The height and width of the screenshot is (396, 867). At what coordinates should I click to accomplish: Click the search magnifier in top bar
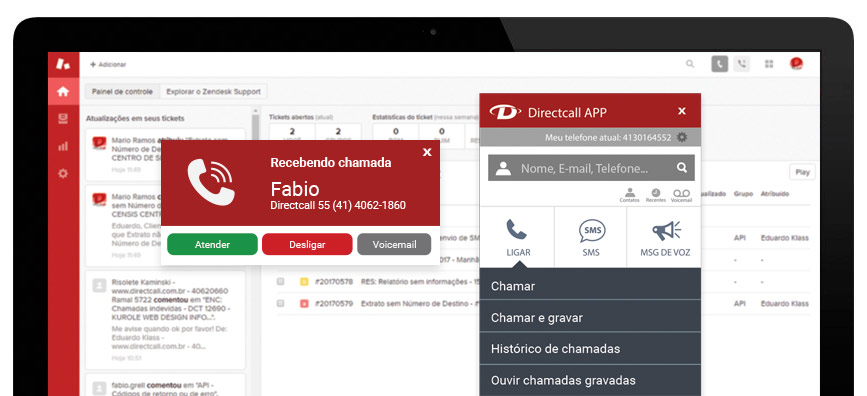click(690, 64)
